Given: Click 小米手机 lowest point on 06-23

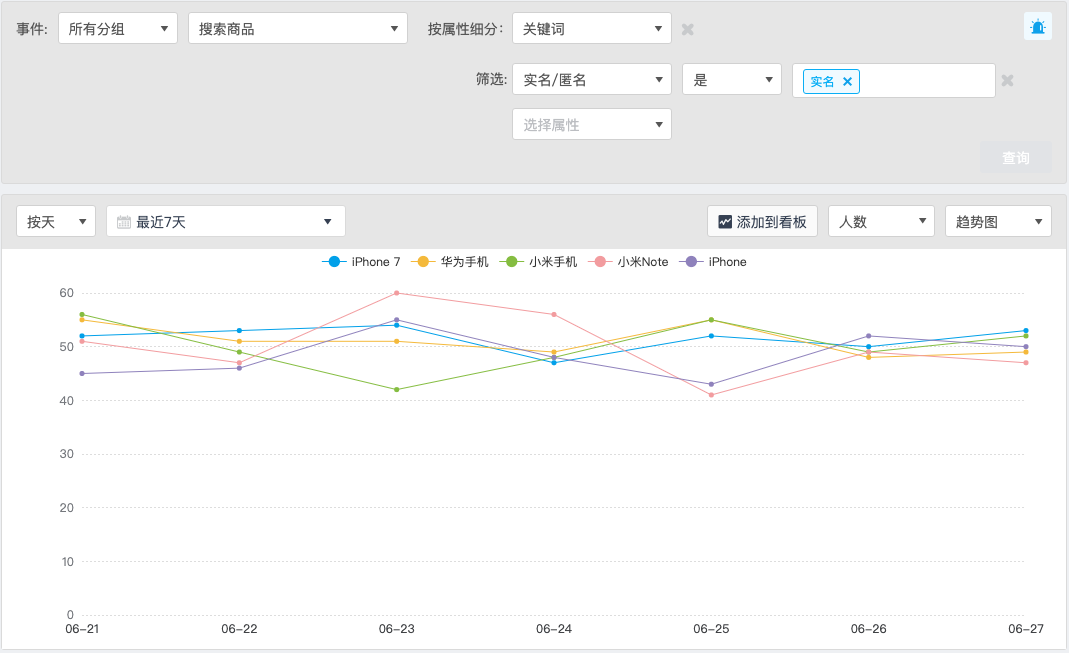Looking at the screenshot, I should (x=397, y=390).
